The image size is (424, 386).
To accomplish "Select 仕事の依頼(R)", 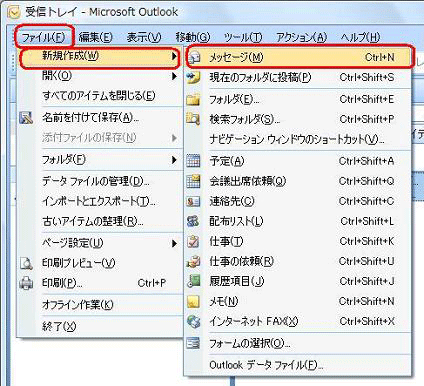I will pyautogui.click(x=298, y=261).
